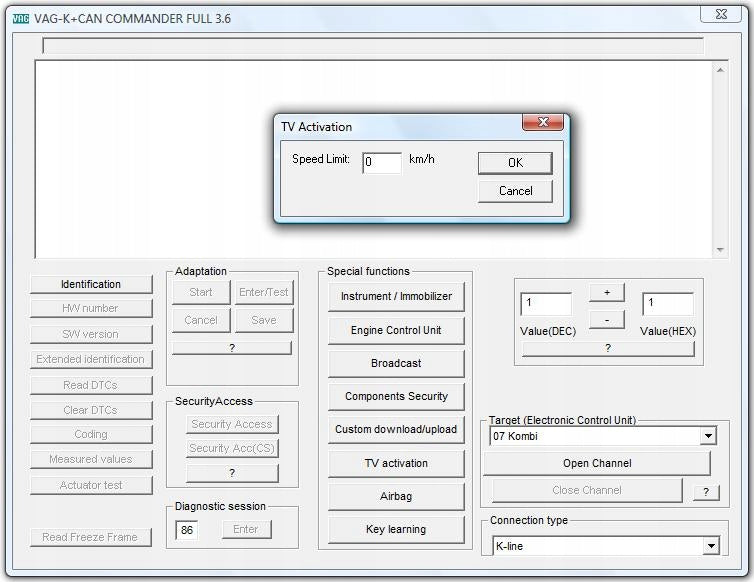This screenshot has height=582, width=754.
Task: Click the Broadcast button
Action: 396,364
